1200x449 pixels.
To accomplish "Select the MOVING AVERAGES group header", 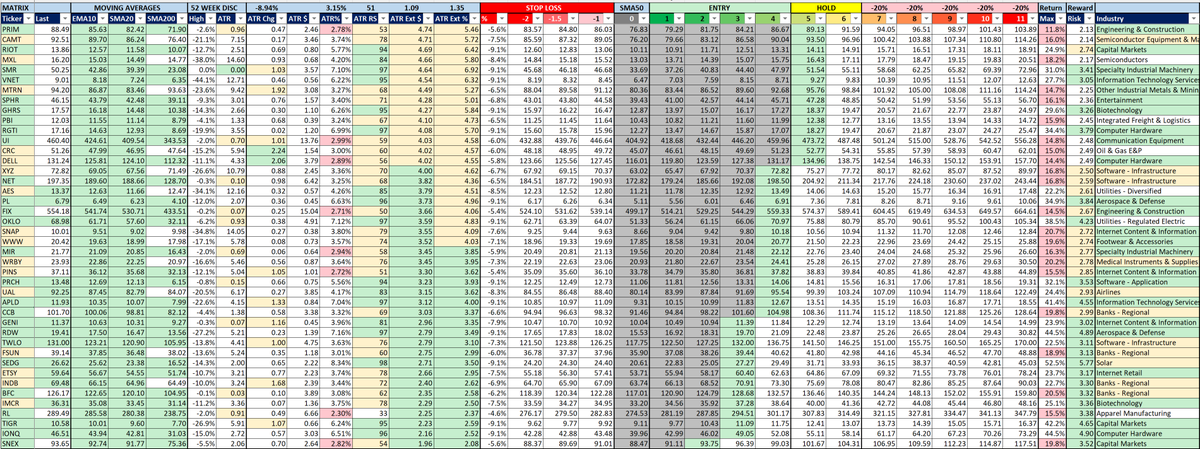I will [127, 8].
